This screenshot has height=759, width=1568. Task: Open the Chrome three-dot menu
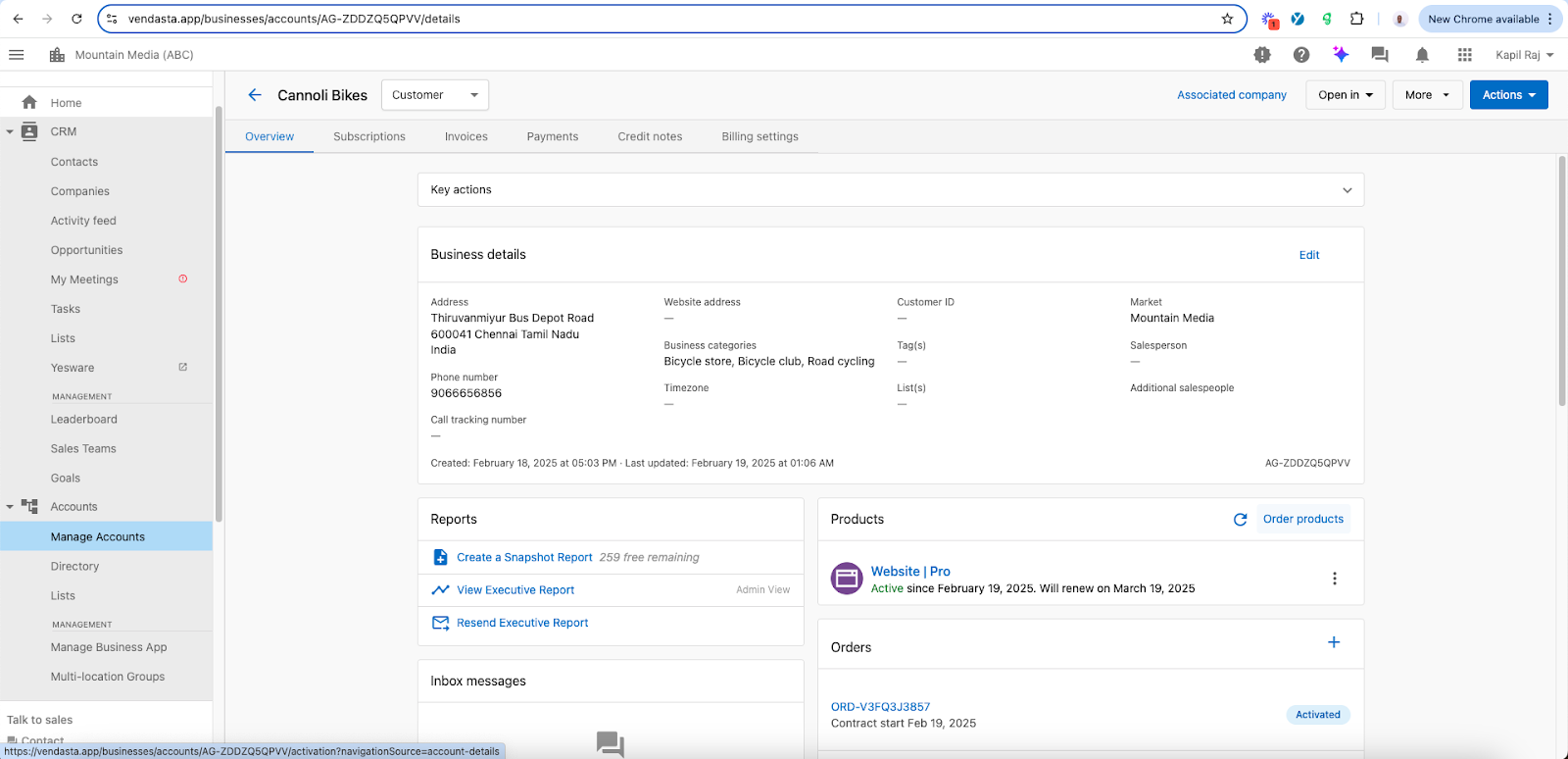[1549, 19]
